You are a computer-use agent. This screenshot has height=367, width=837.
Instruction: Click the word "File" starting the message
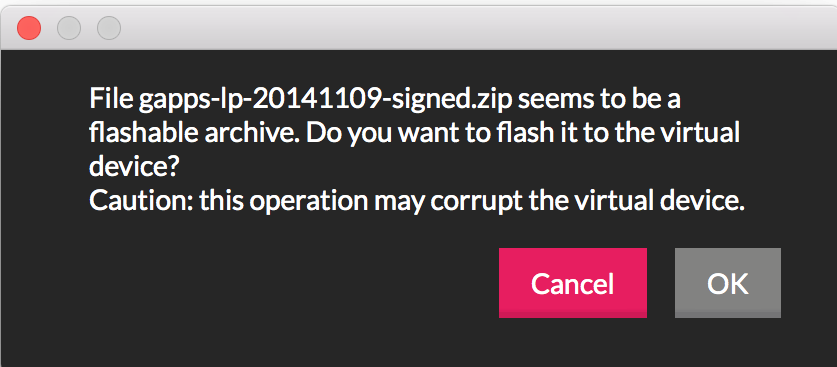tap(111, 100)
